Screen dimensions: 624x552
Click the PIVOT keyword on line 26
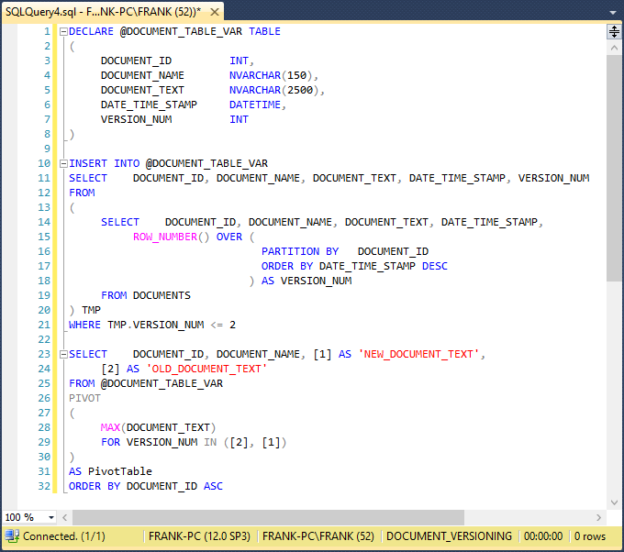[84, 398]
